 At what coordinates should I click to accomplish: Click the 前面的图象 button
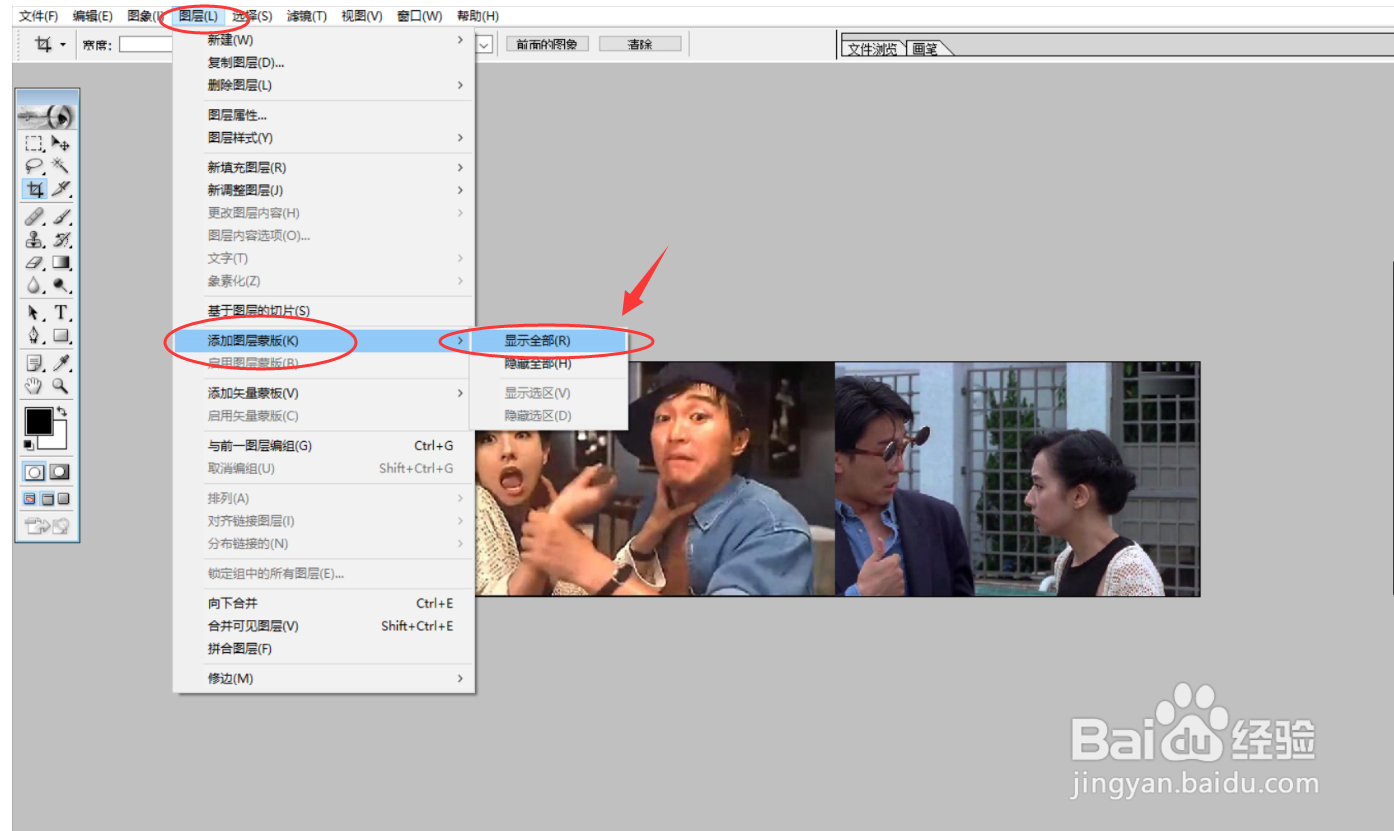tap(547, 44)
